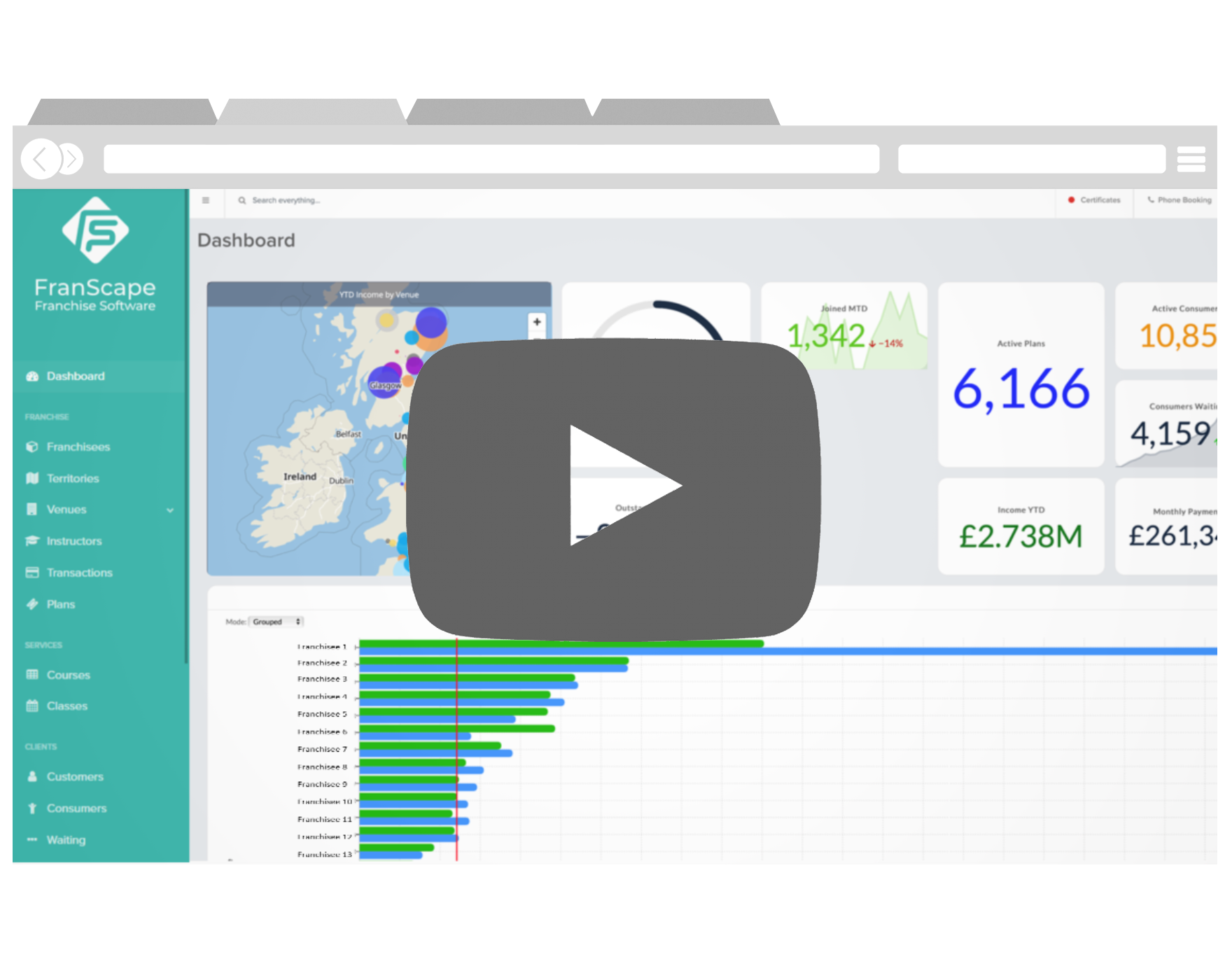Click the Active Consumers card

[1167, 326]
